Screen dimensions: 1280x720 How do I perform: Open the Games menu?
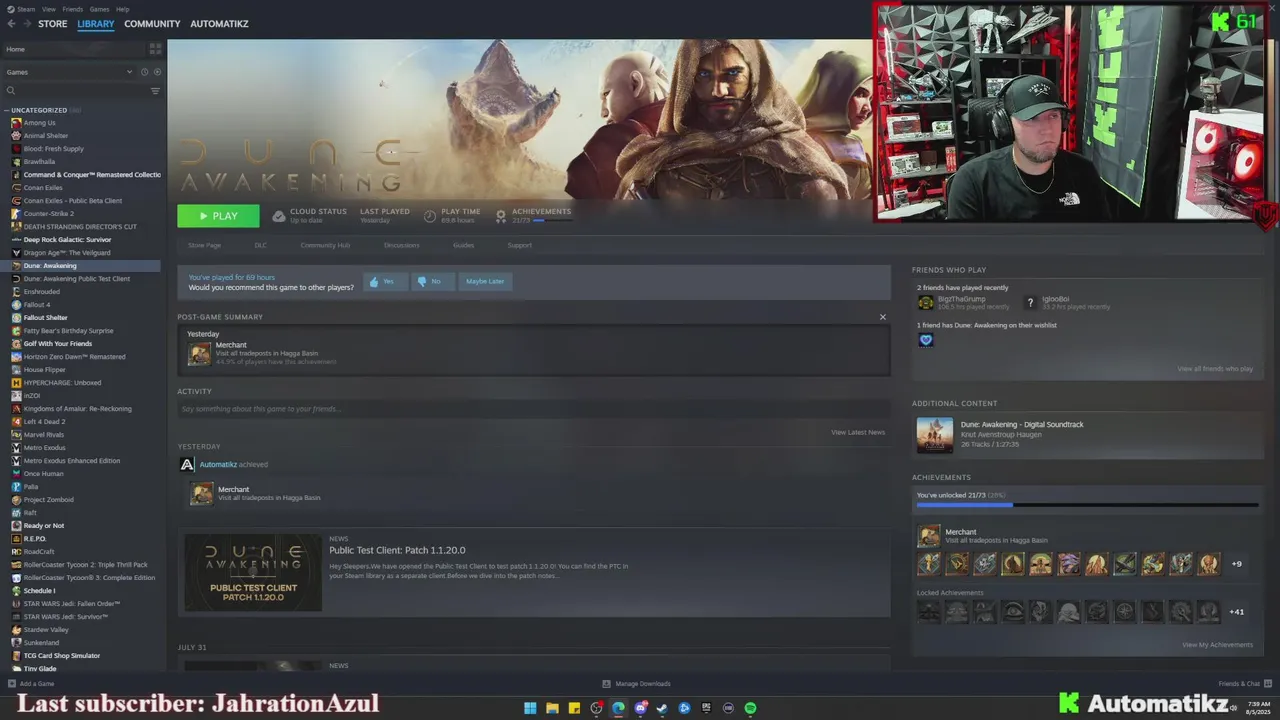99,9
